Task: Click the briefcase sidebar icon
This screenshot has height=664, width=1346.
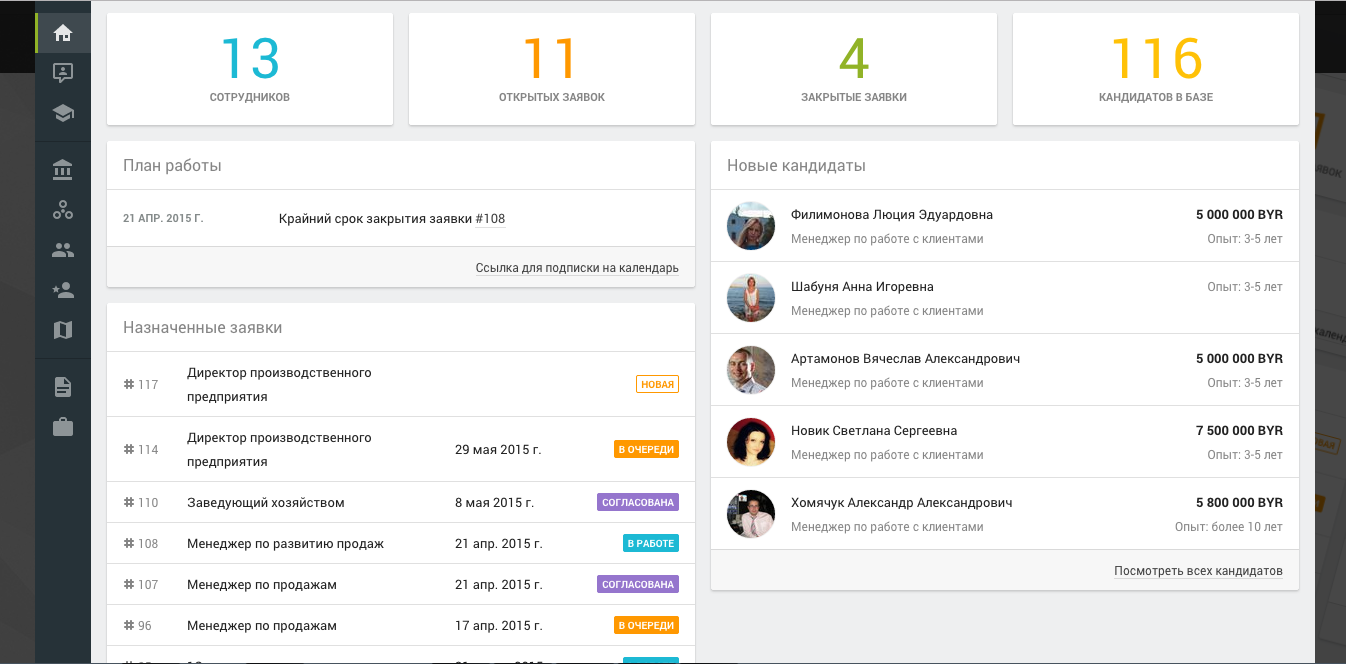Action: [63, 427]
